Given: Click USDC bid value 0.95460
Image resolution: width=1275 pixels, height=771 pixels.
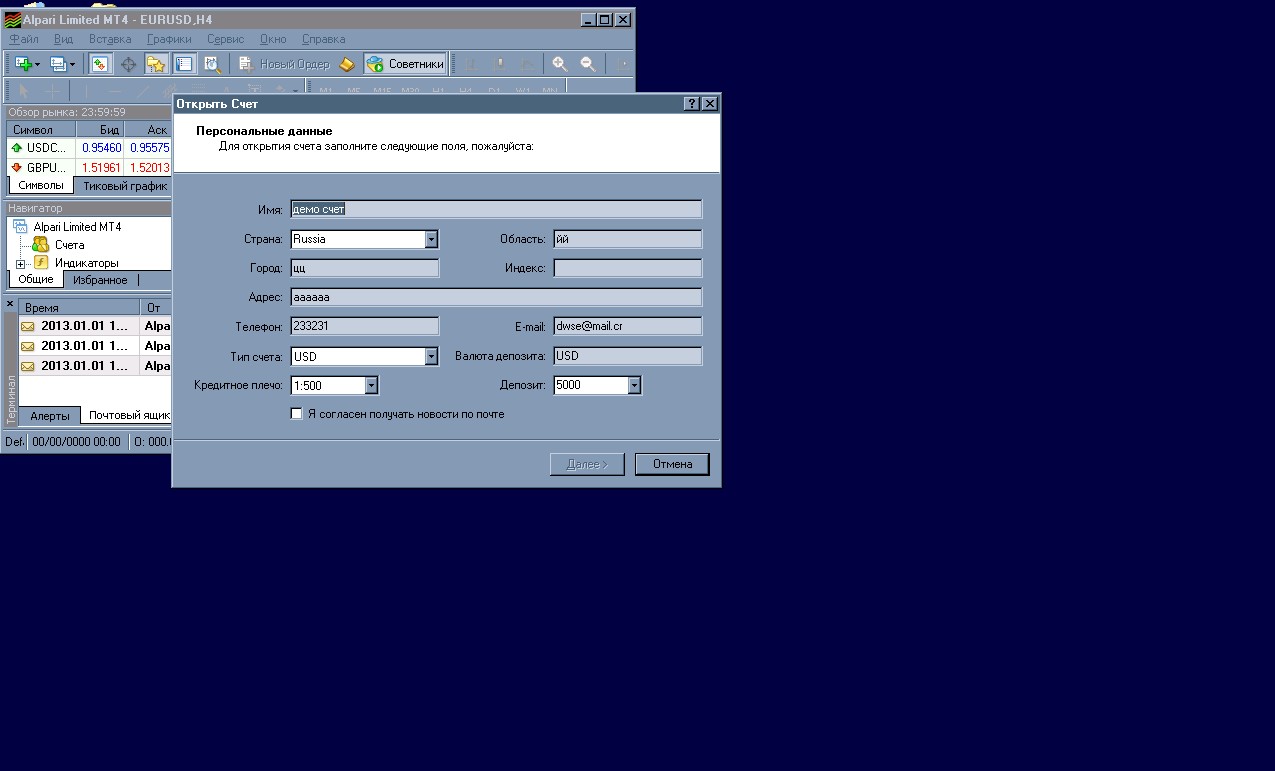Looking at the screenshot, I should click(101, 148).
